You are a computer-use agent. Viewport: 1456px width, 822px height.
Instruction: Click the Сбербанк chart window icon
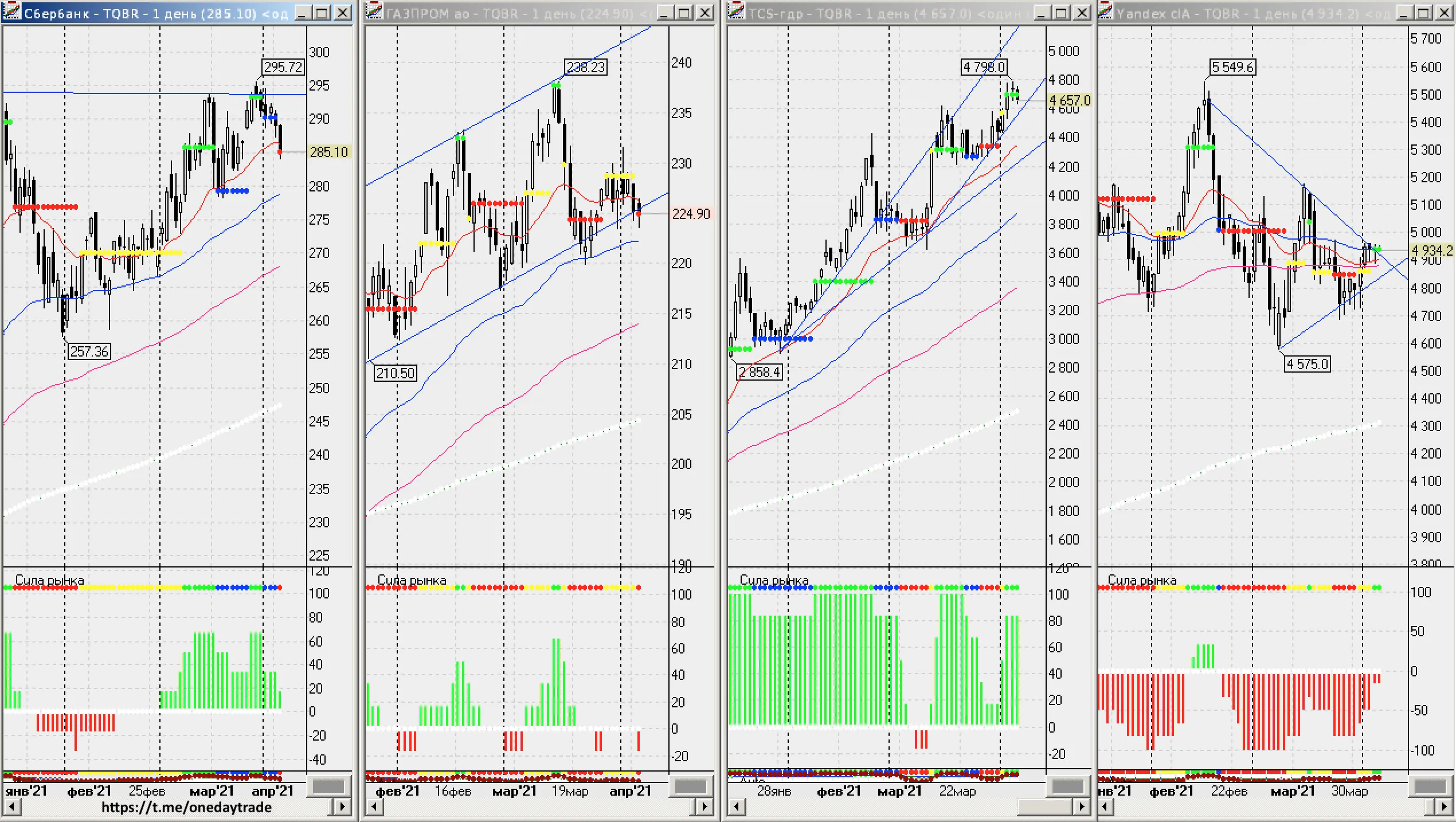tap(13, 13)
